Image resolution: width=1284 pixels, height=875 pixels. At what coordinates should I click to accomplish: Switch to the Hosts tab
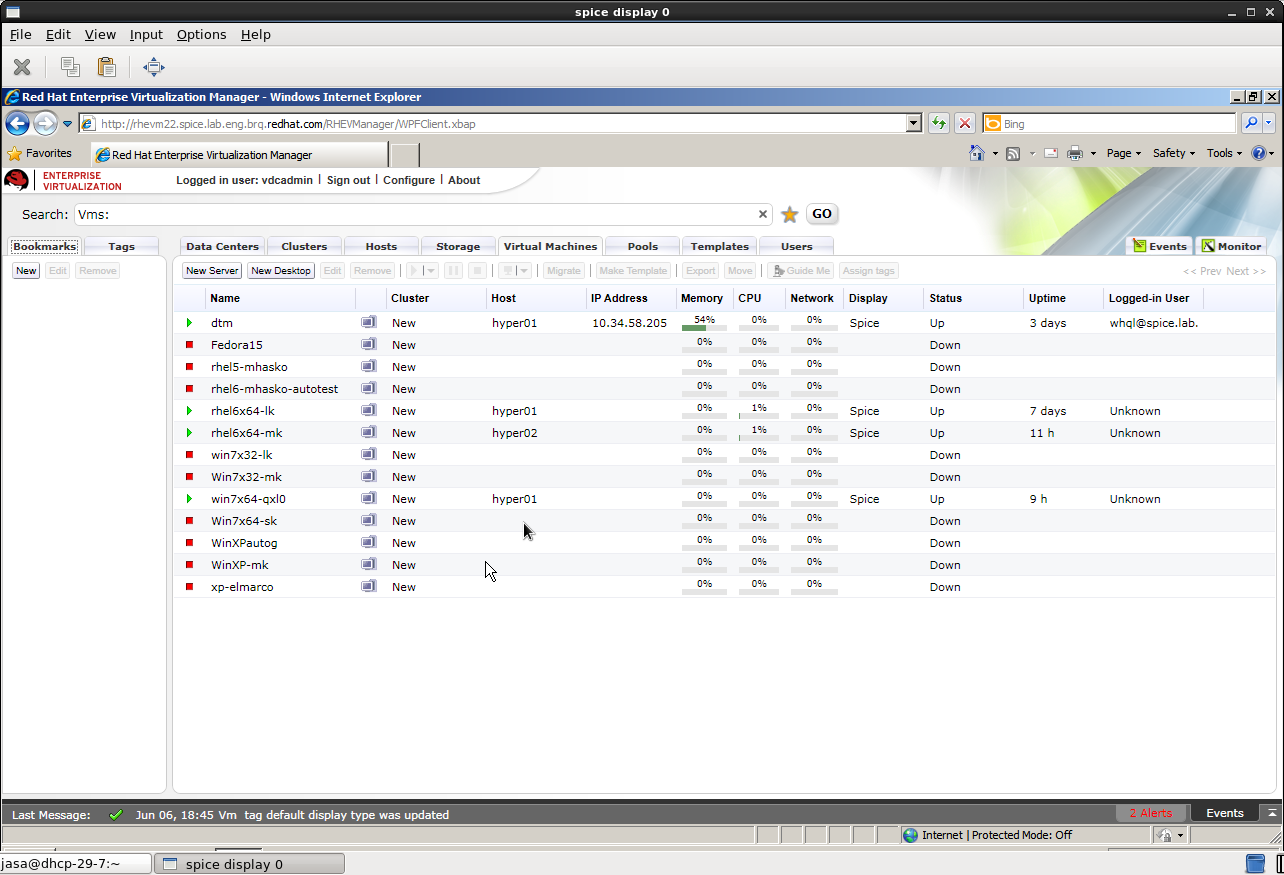(x=381, y=246)
